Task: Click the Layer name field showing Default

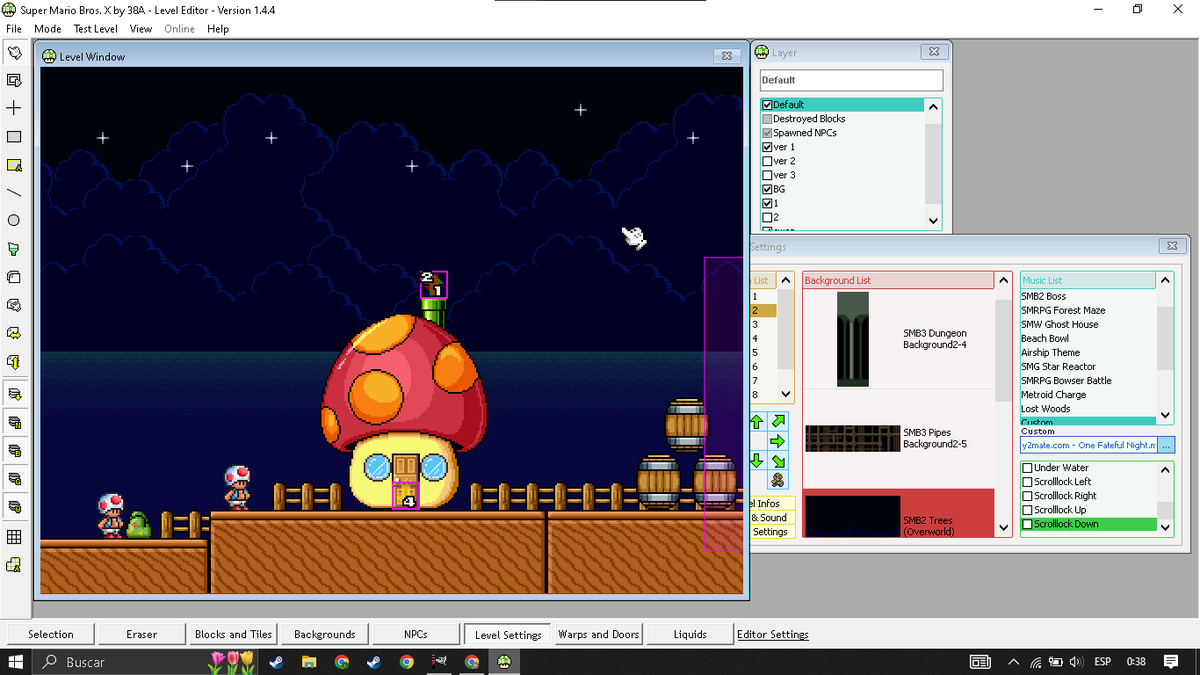Action: pyautogui.click(x=851, y=80)
